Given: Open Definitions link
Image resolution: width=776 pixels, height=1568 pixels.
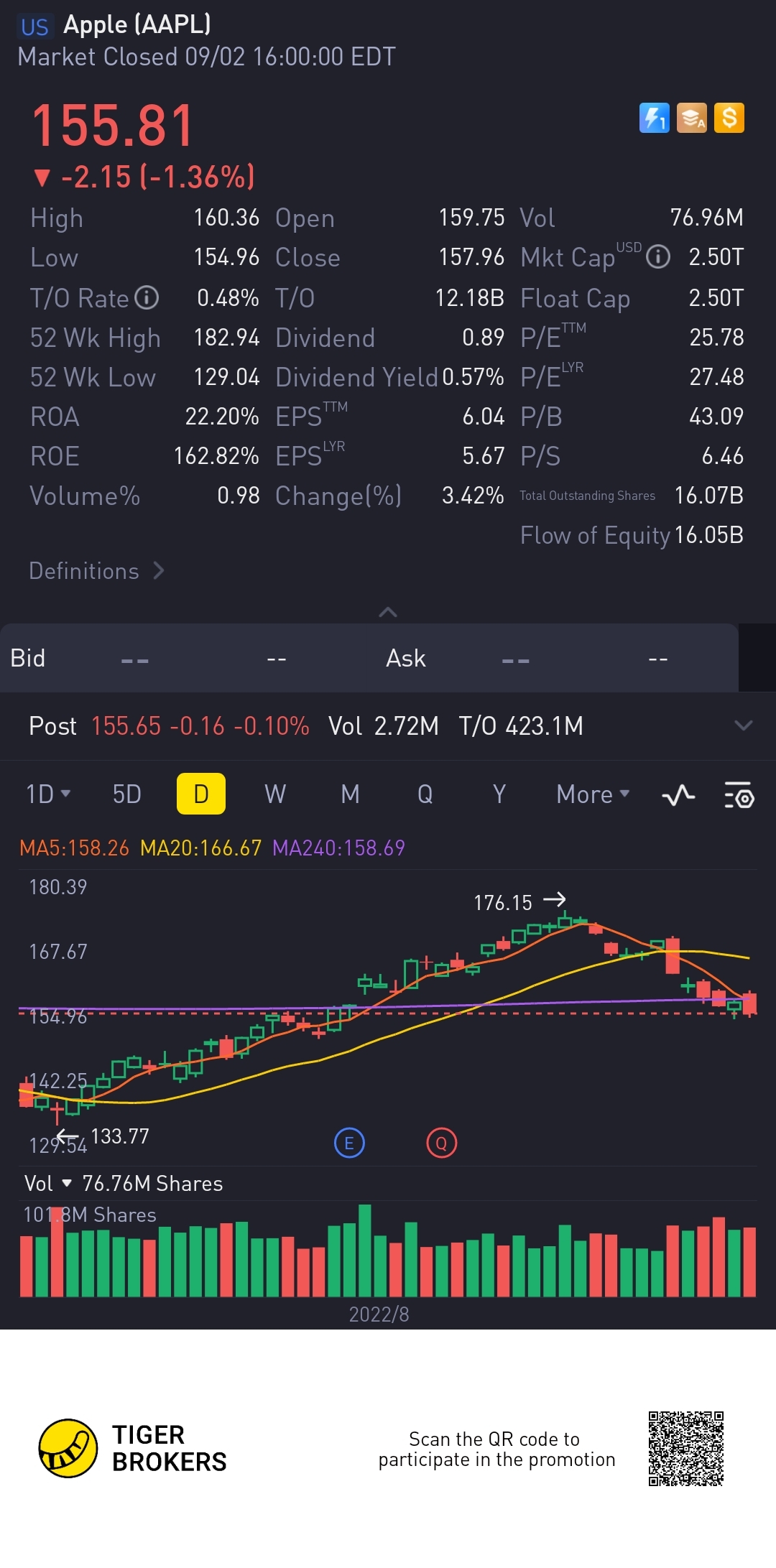Looking at the screenshot, I should tap(96, 571).
